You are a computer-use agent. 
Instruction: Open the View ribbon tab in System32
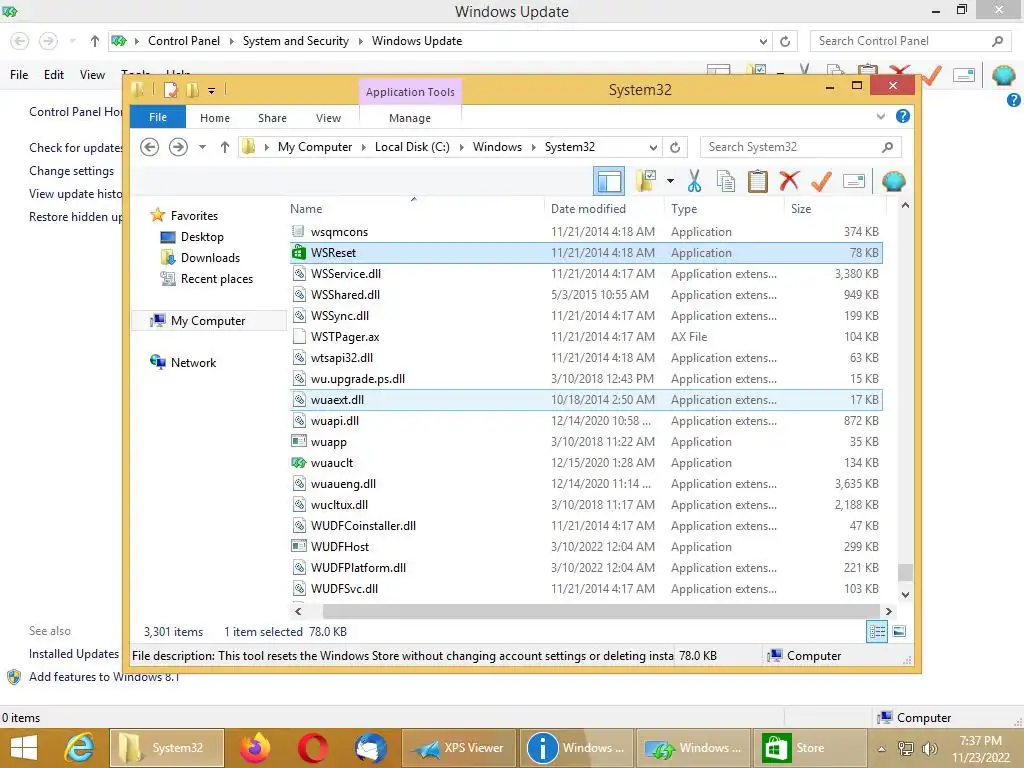click(328, 118)
